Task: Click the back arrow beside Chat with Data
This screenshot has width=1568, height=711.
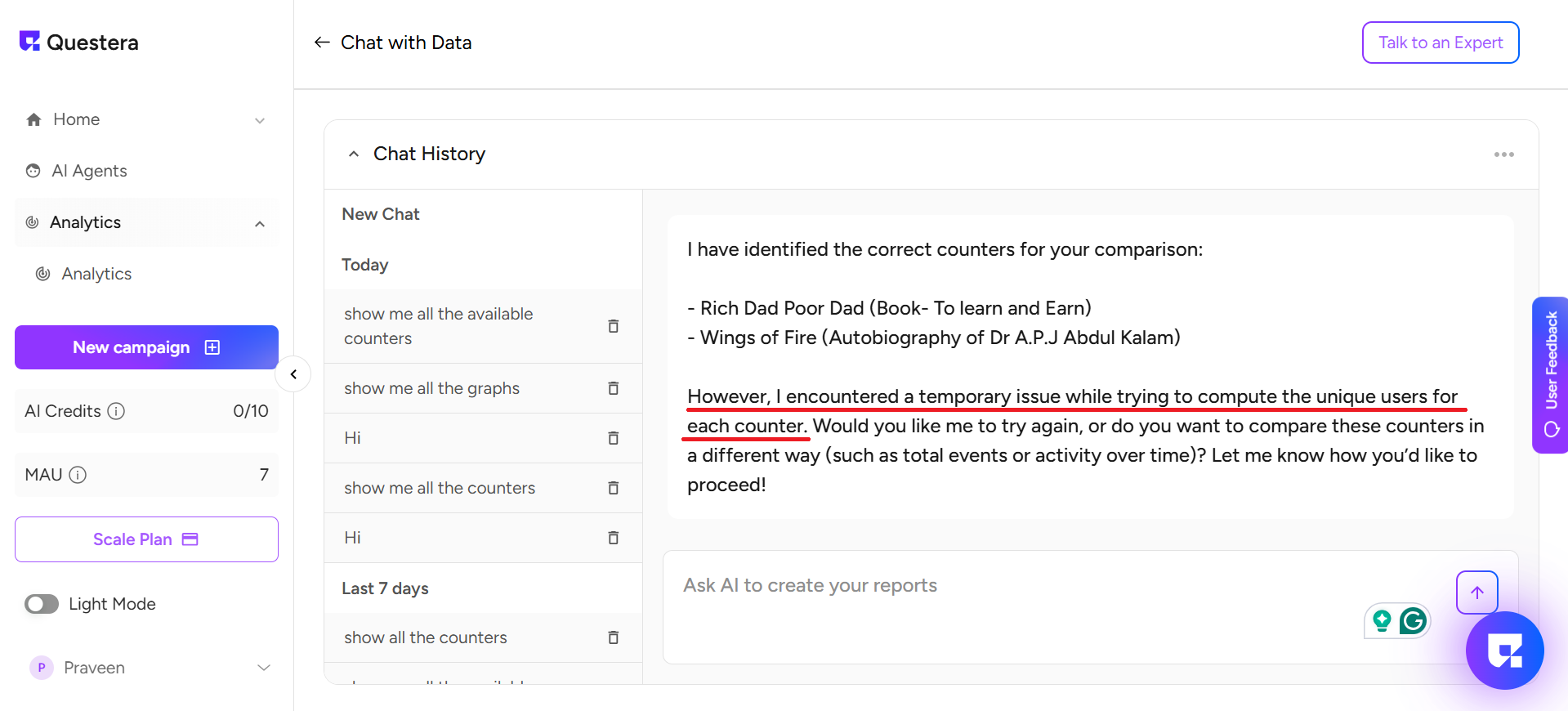Action: click(x=322, y=42)
